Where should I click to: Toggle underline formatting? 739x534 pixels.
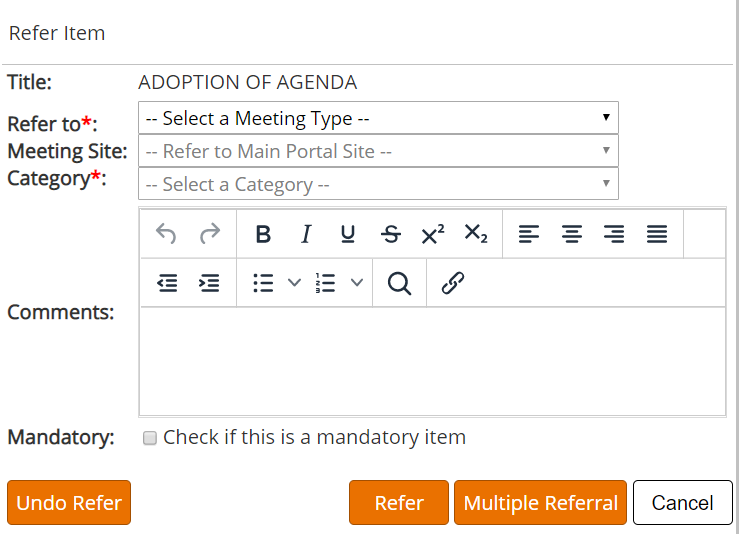pos(348,234)
